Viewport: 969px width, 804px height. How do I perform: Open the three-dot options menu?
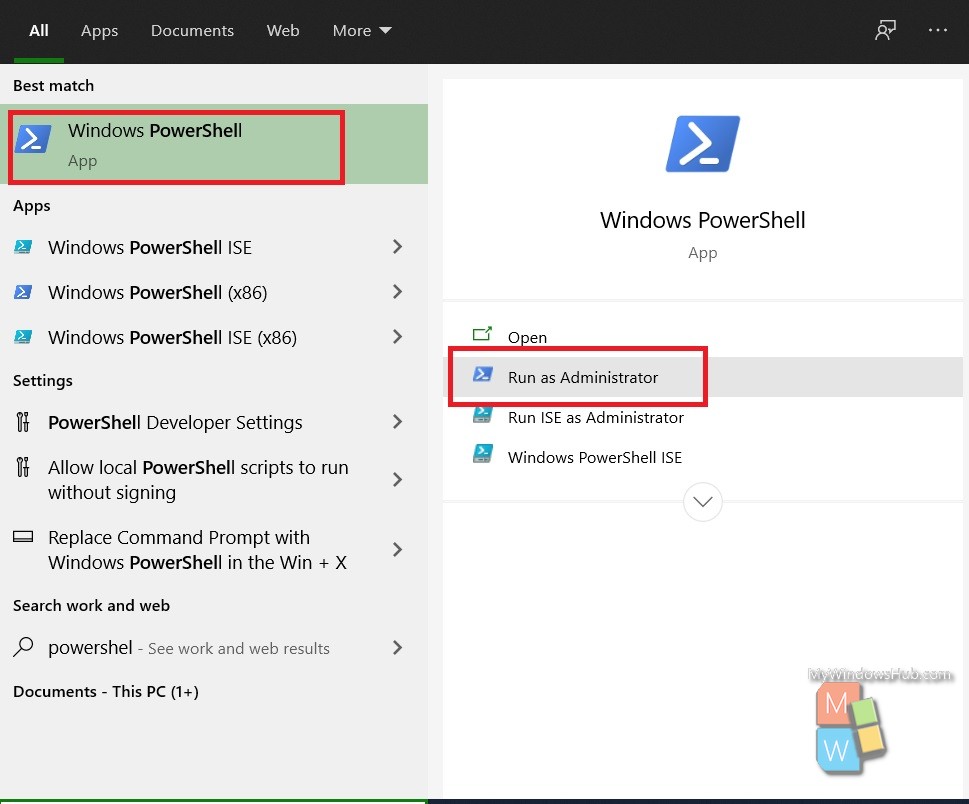(937, 30)
